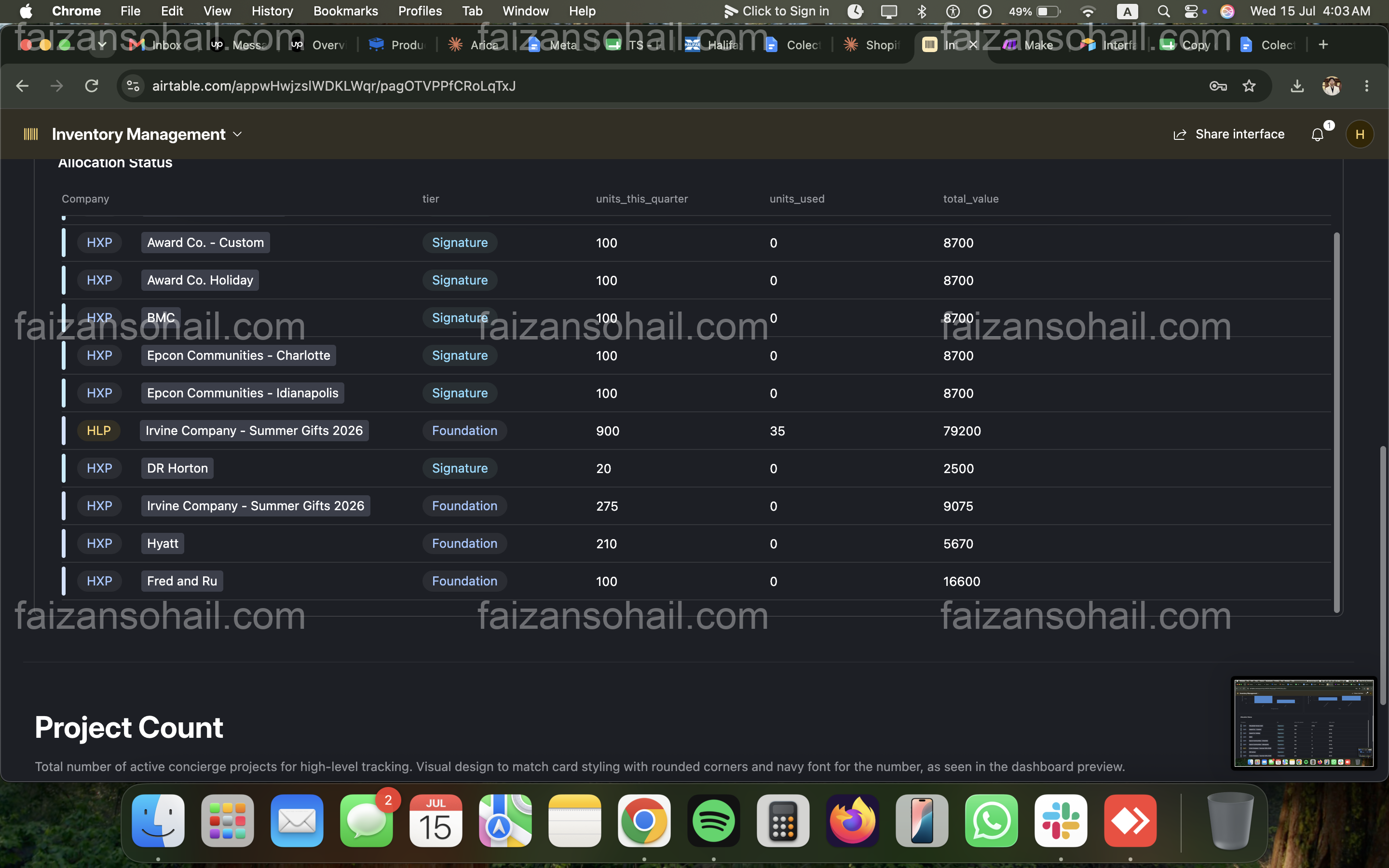The image size is (1389, 868).
Task: Click the Signature tier in DR Horton row
Action: [460, 468]
